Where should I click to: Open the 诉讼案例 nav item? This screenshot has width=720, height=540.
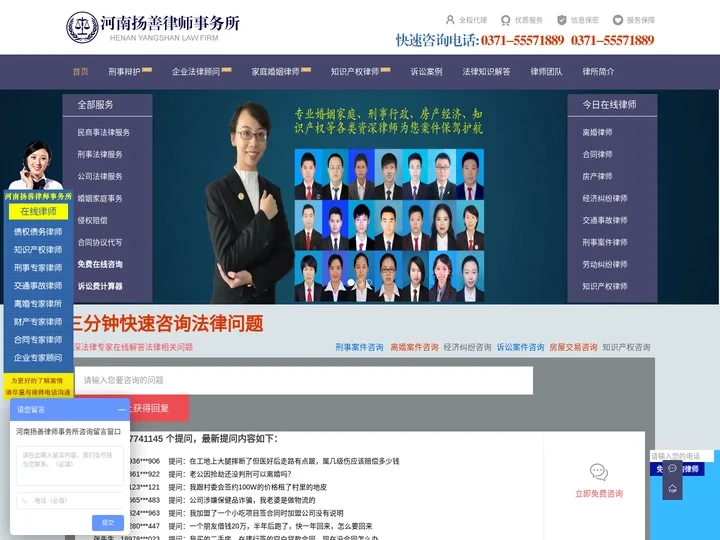click(x=426, y=72)
